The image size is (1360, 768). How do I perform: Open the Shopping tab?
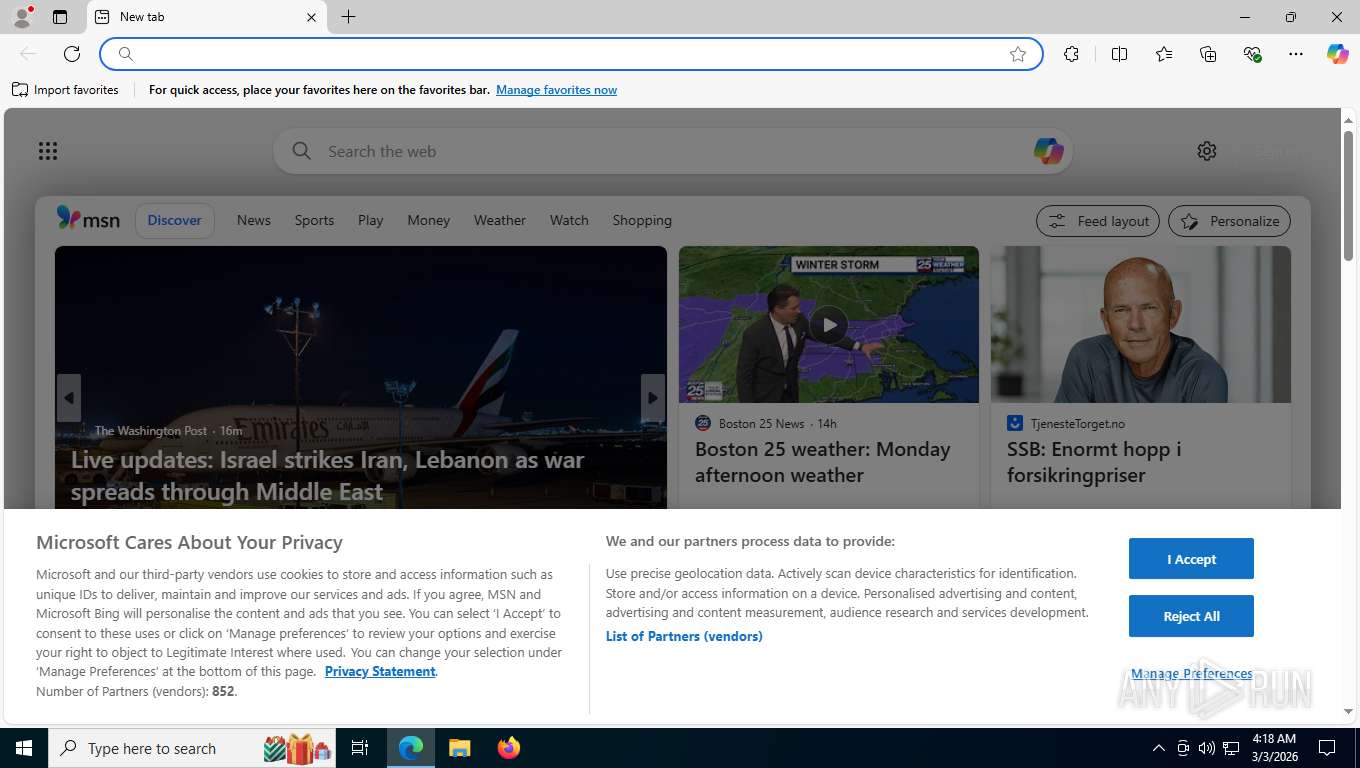[642, 220]
